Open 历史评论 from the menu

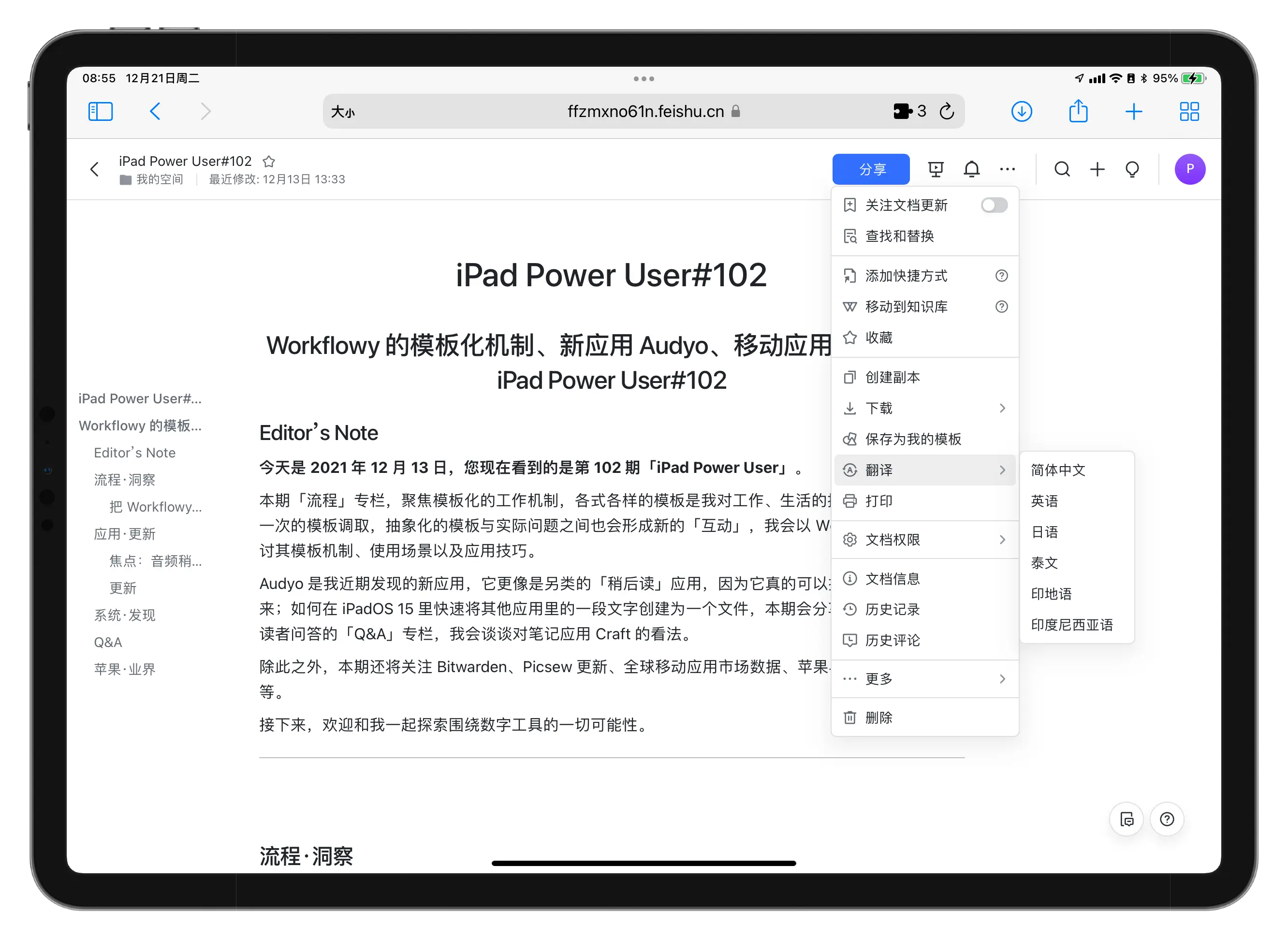(925, 640)
